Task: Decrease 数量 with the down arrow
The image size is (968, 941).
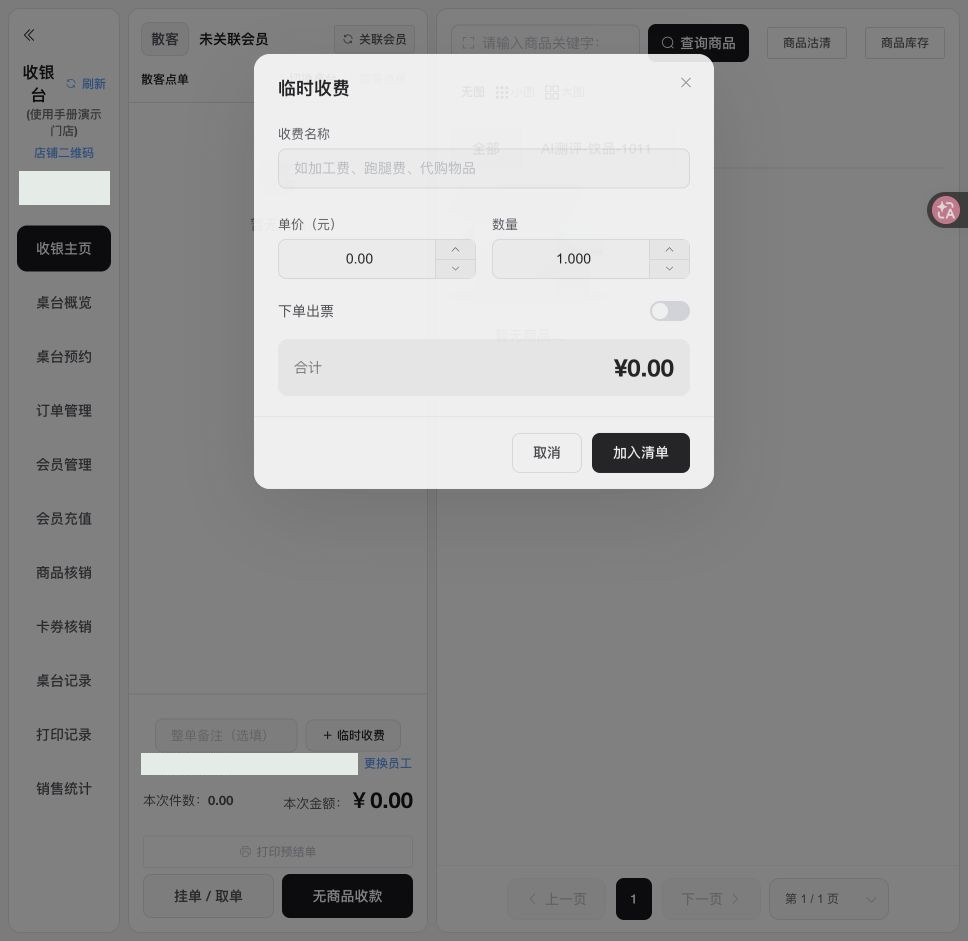Action: [x=669, y=269]
